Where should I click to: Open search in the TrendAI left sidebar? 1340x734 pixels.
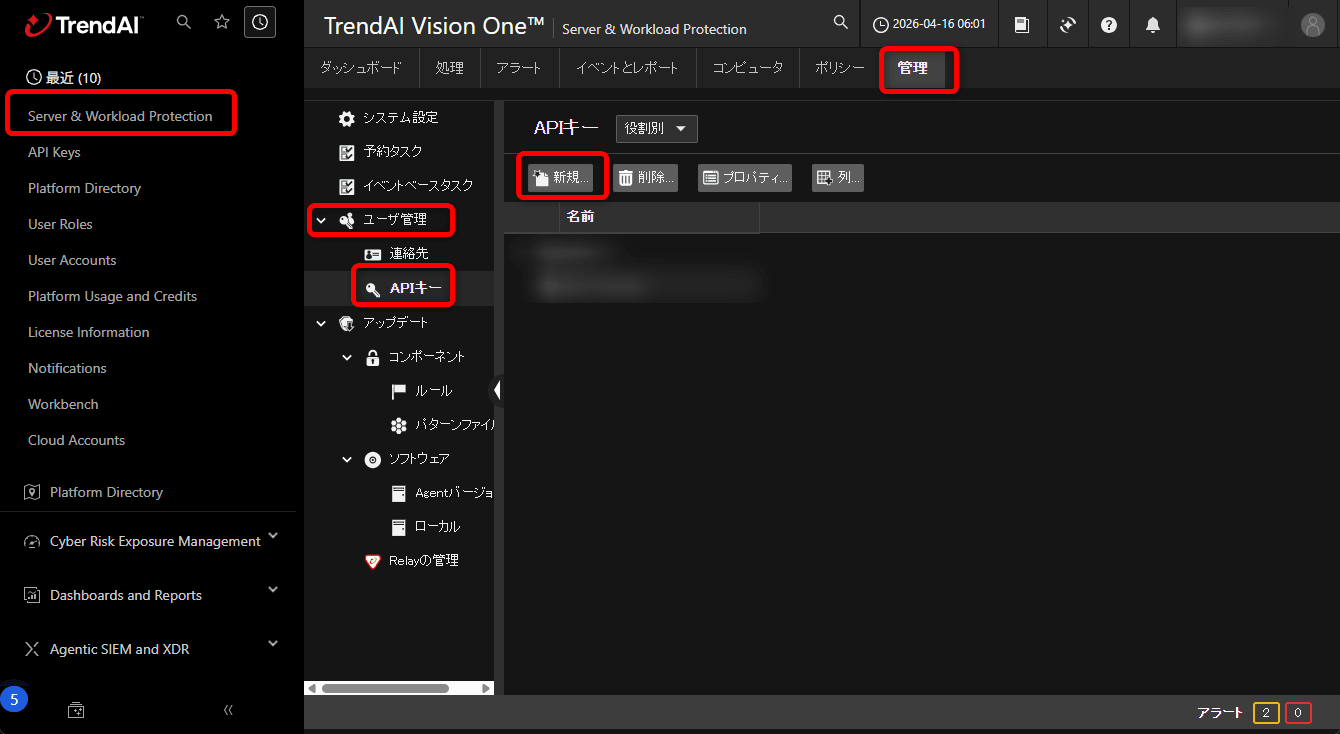pyautogui.click(x=183, y=22)
